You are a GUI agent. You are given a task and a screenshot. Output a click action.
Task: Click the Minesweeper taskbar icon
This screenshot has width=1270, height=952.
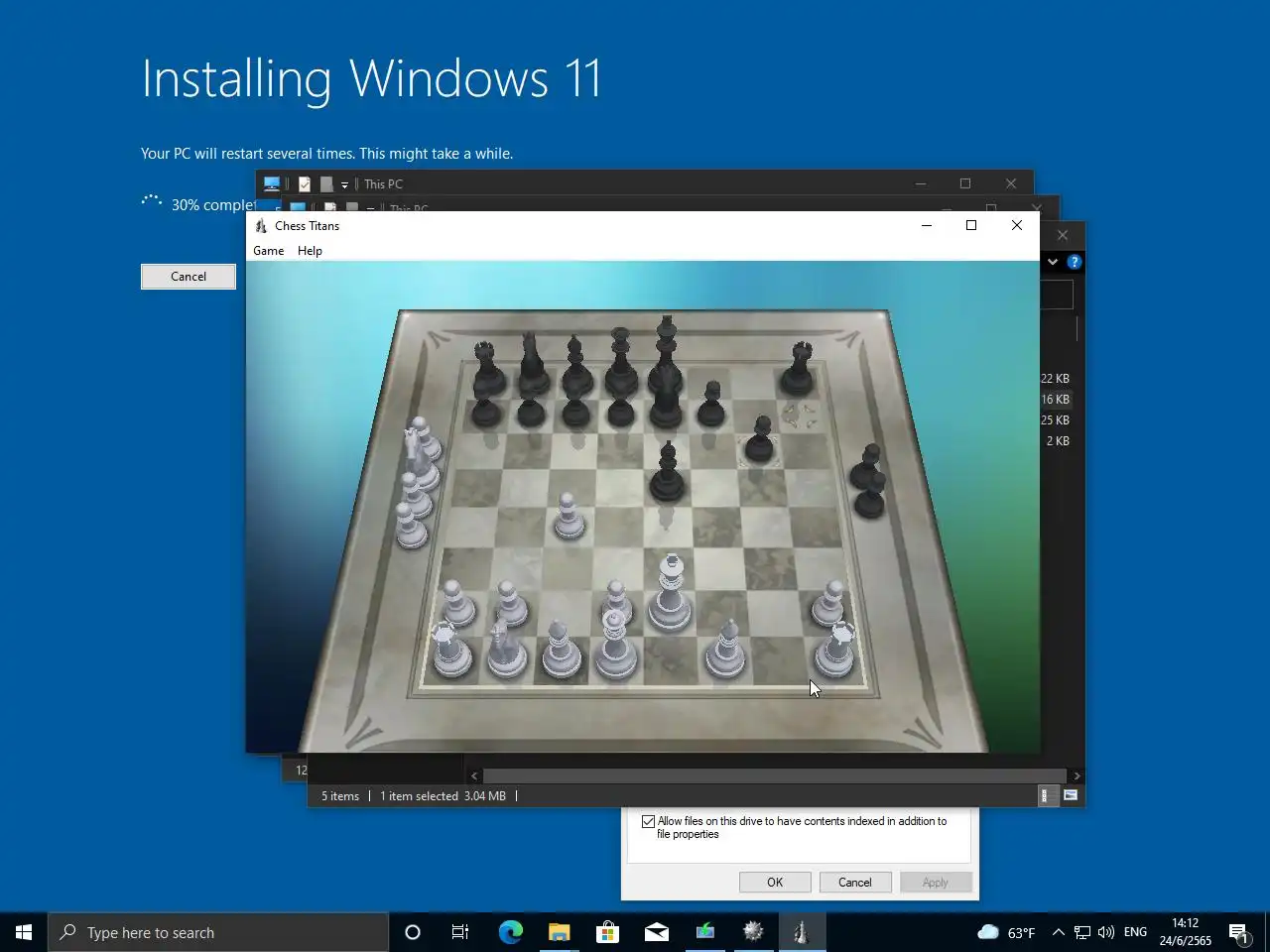pyautogui.click(x=753, y=932)
